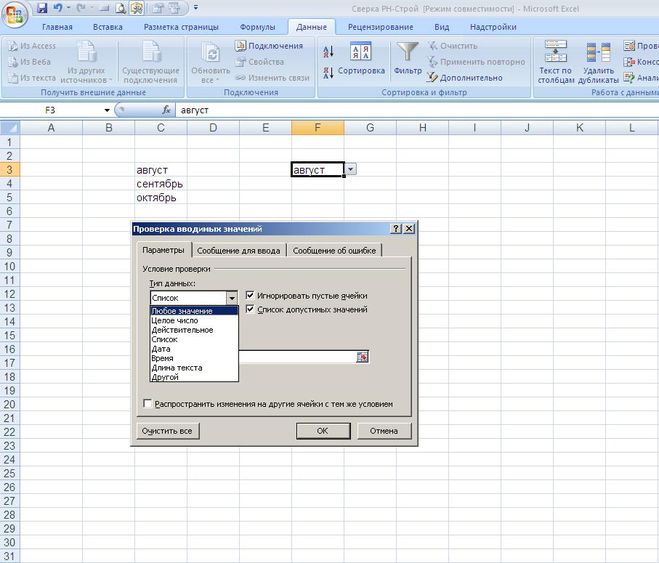Click Existing Connections icon

[x=150, y=62]
